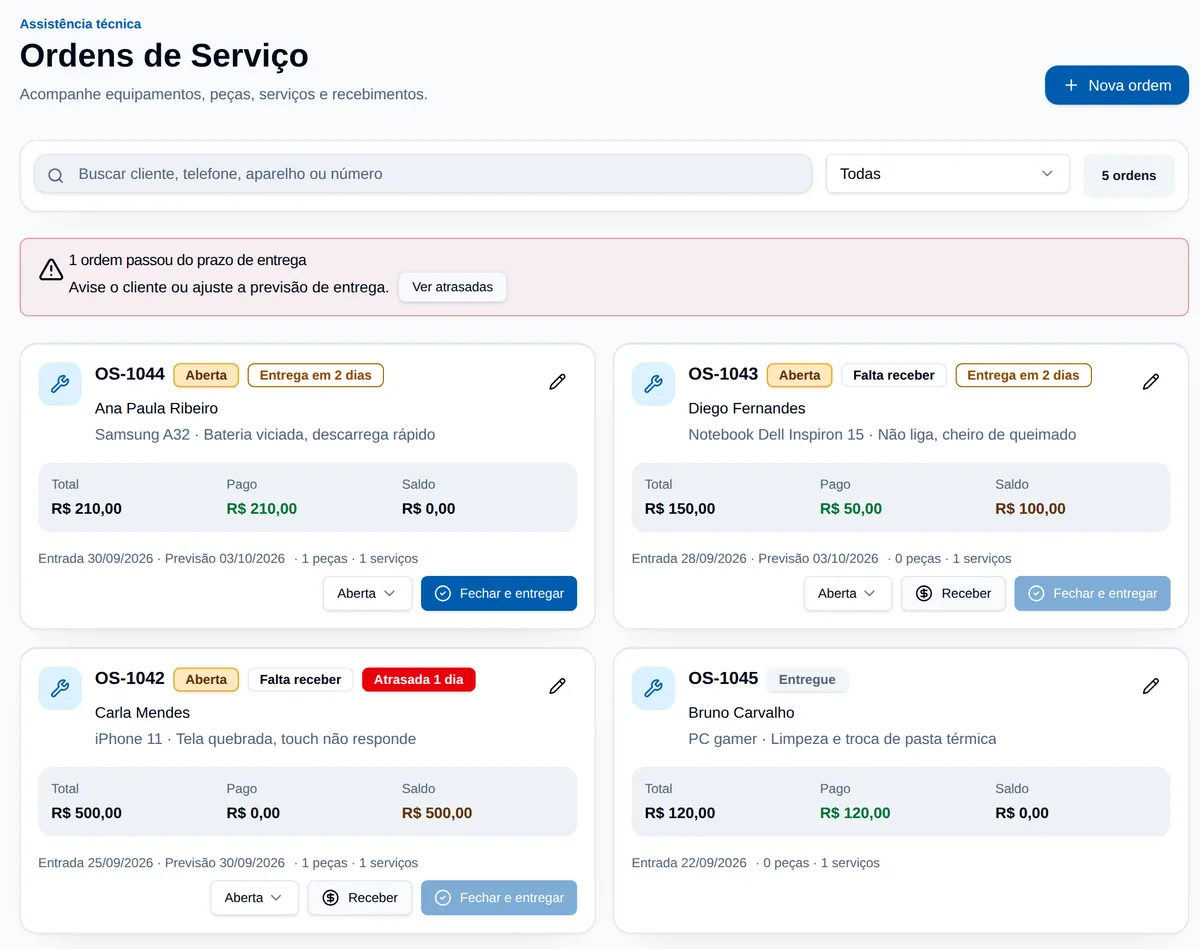Open status dropdown on order OS-1043

coord(848,593)
